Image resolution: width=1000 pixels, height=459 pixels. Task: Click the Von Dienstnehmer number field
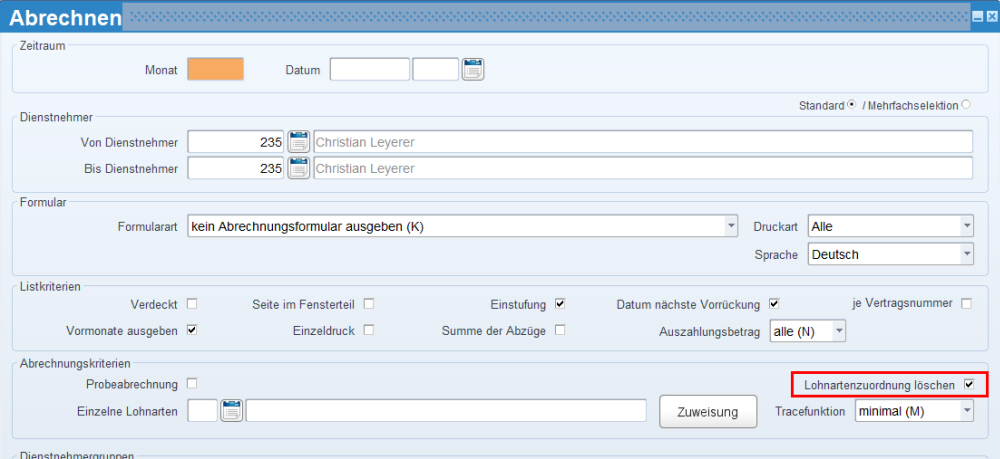pos(236,142)
